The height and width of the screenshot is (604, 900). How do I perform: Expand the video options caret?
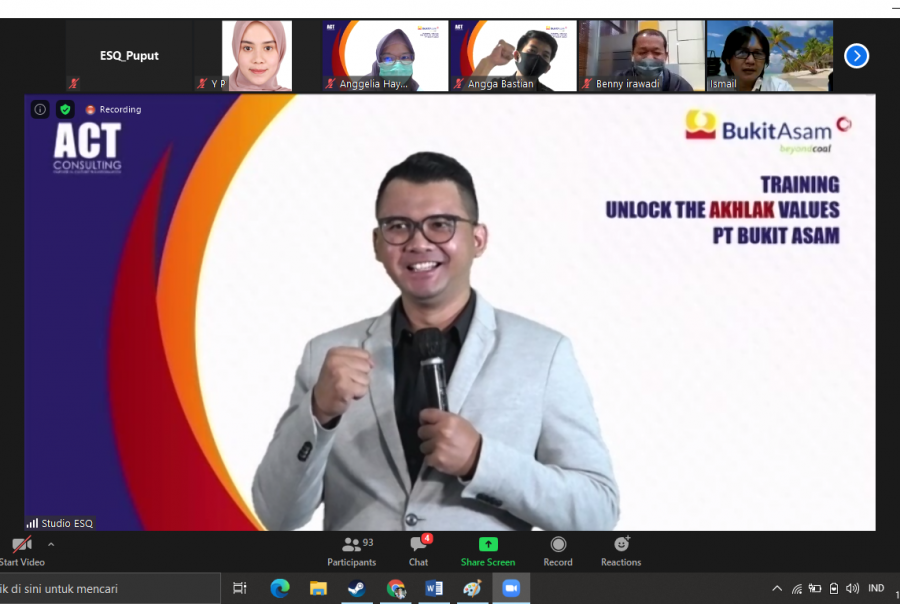(x=51, y=545)
